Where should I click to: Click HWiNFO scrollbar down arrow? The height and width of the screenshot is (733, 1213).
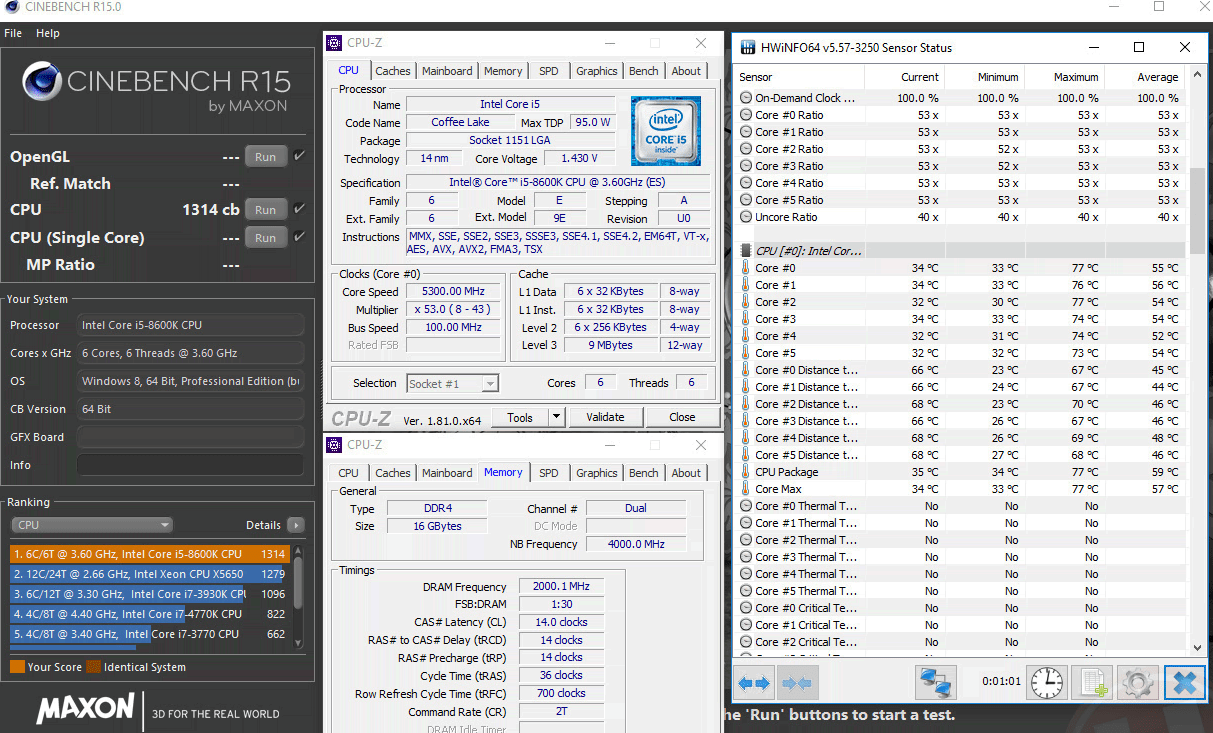(x=1199, y=648)
